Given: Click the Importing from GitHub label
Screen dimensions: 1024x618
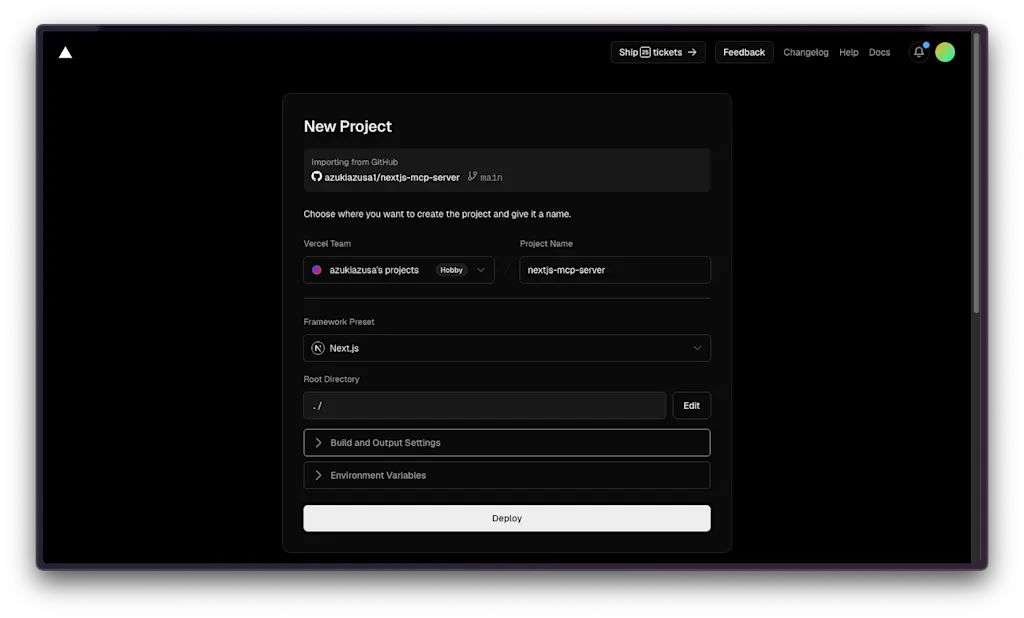Looking at the screenshot, I should [354, 162].
